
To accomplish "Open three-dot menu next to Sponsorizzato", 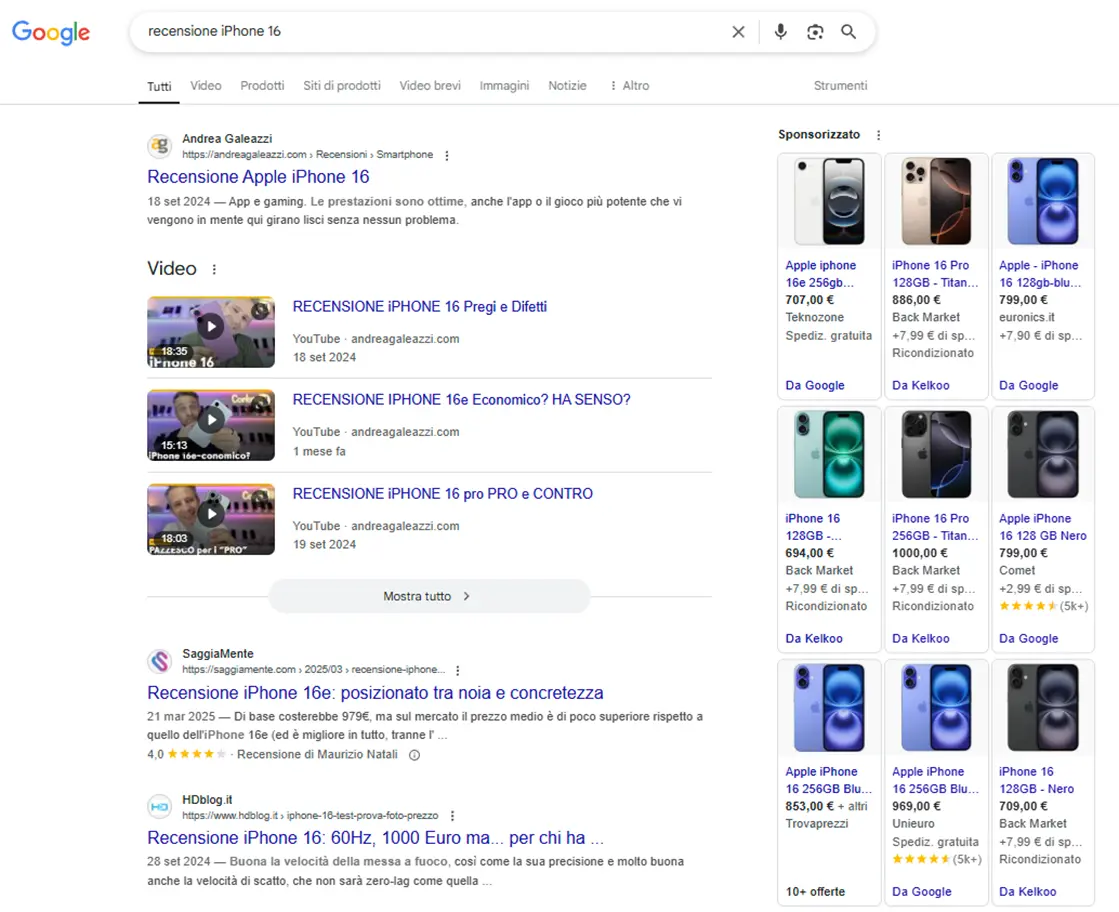I will point(879,135).
